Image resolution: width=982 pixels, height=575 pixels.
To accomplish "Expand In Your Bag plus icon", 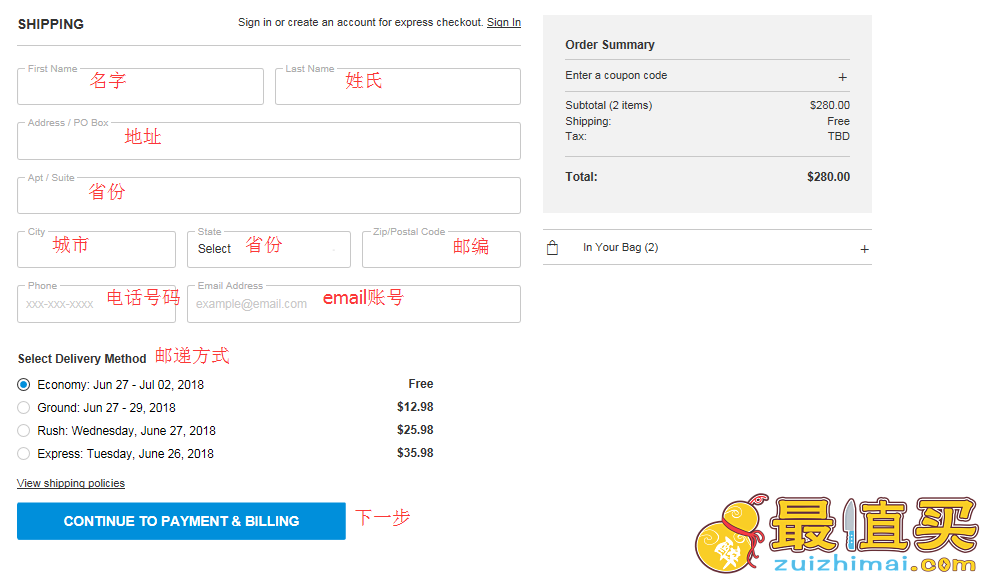I will coord(864,249).
